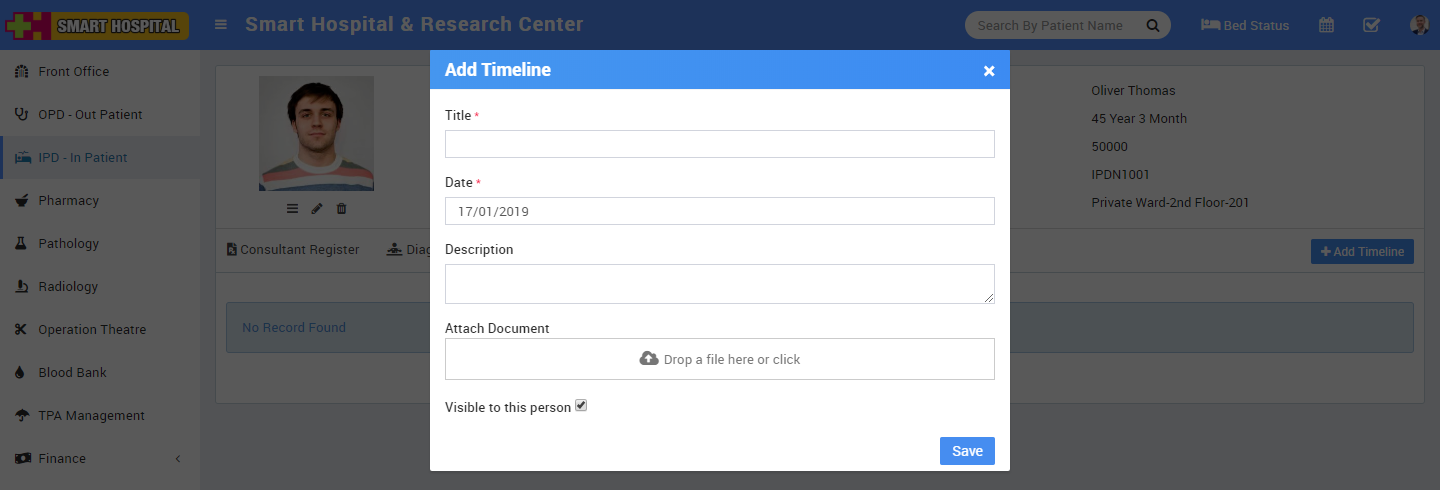Click the search magnifier icon

pos(1153,25)
